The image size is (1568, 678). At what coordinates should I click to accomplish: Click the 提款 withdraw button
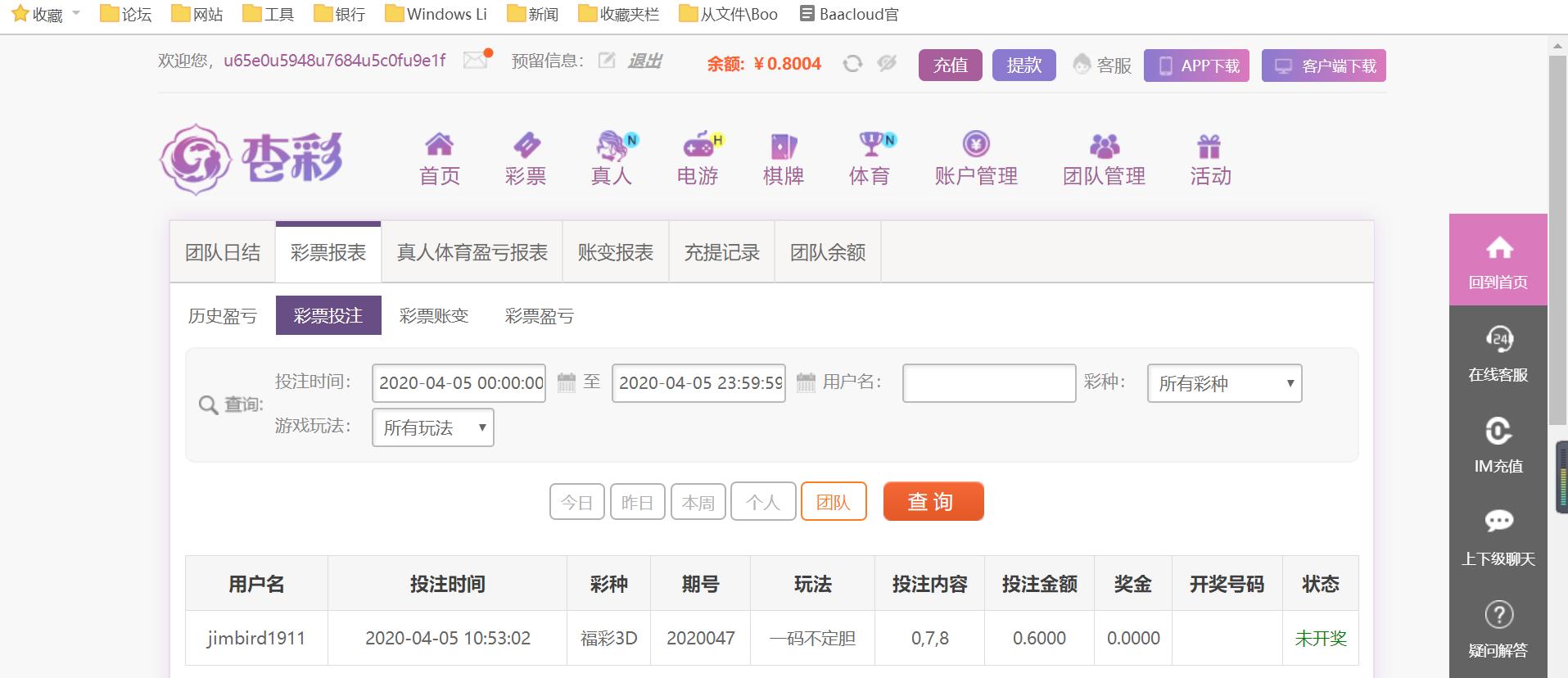(1024, 65)
